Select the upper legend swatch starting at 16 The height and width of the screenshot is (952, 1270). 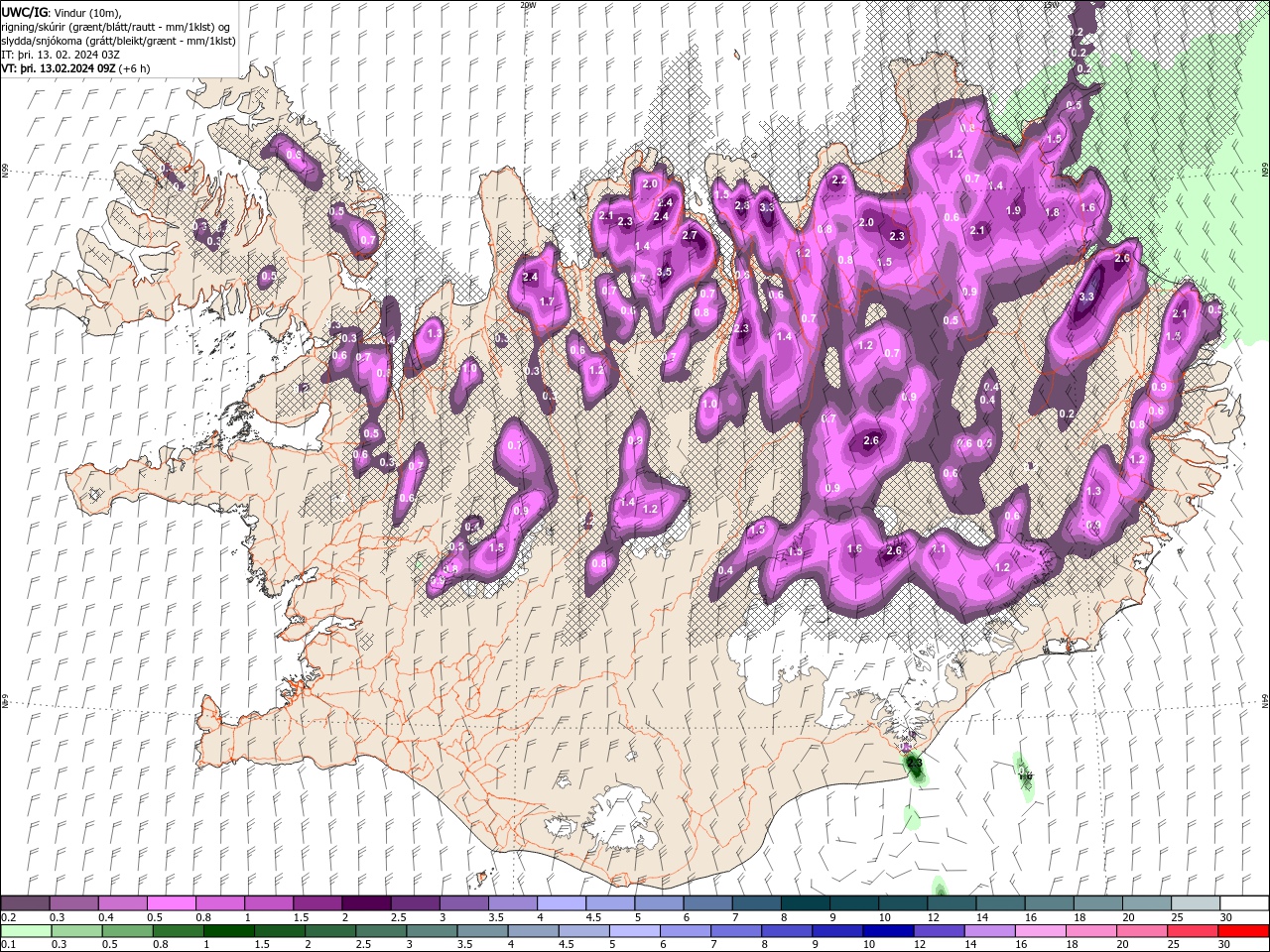click(x=1047, y=903)
